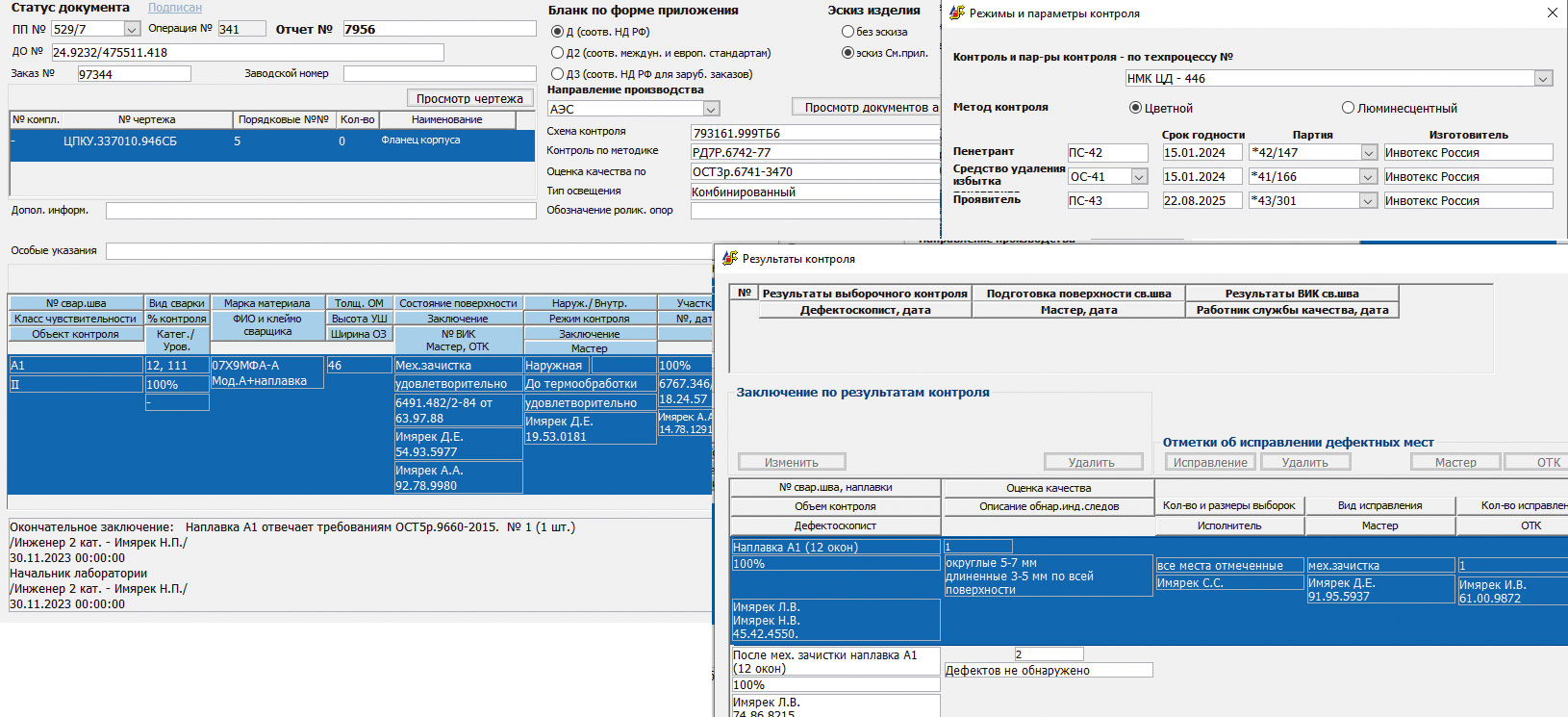Image resolution: width=1568 pixels, height=717 pixels.
Task: Click the Режимы и параметры контроля window icon
Action: coord(957,13)
